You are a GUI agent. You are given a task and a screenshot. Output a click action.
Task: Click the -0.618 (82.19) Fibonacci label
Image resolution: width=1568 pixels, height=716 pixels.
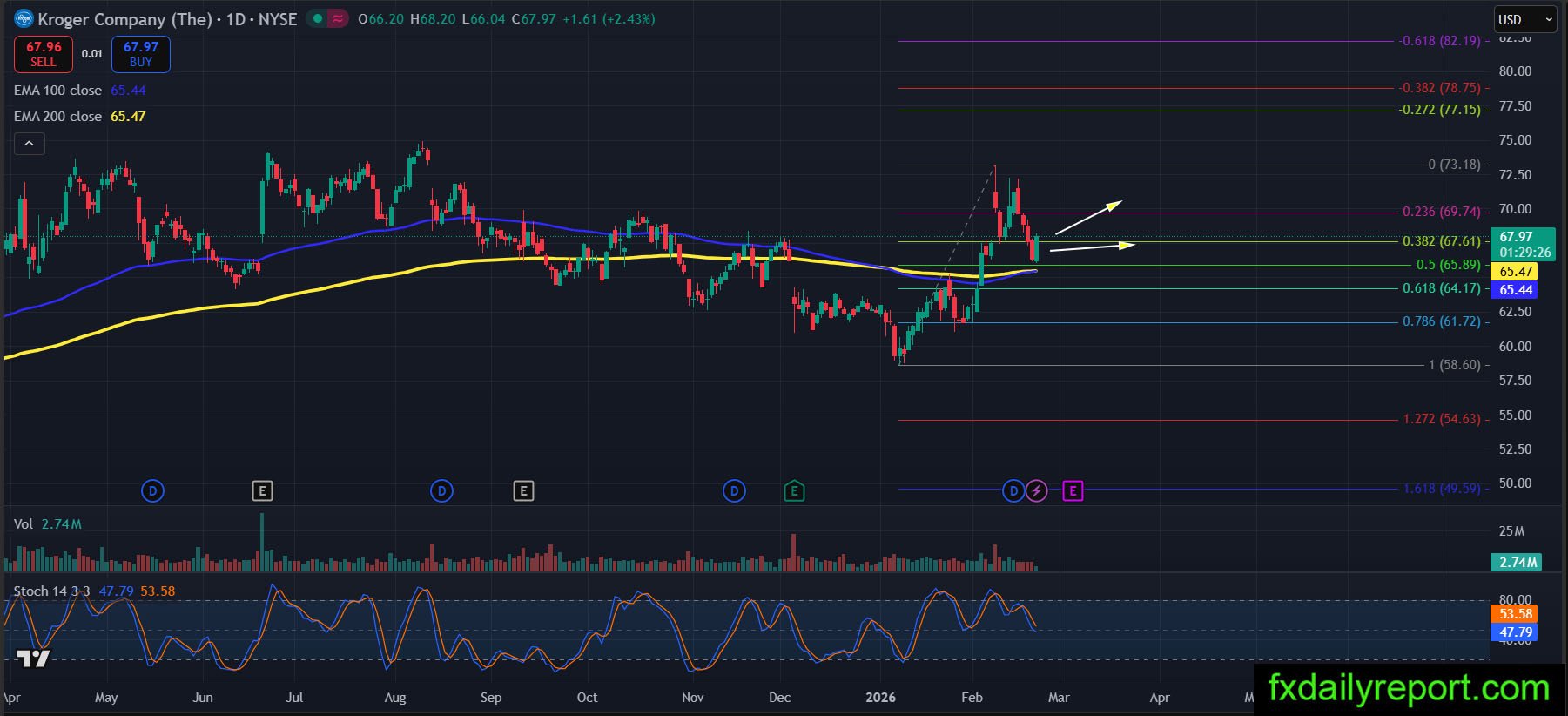(x=1440, y=41)
